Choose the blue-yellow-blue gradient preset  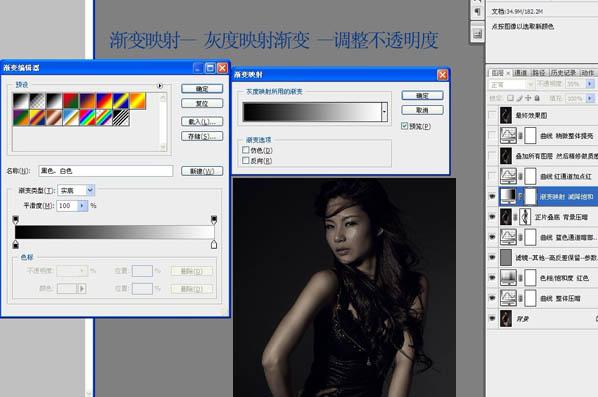pyautogui.click(x=121, y=101)
